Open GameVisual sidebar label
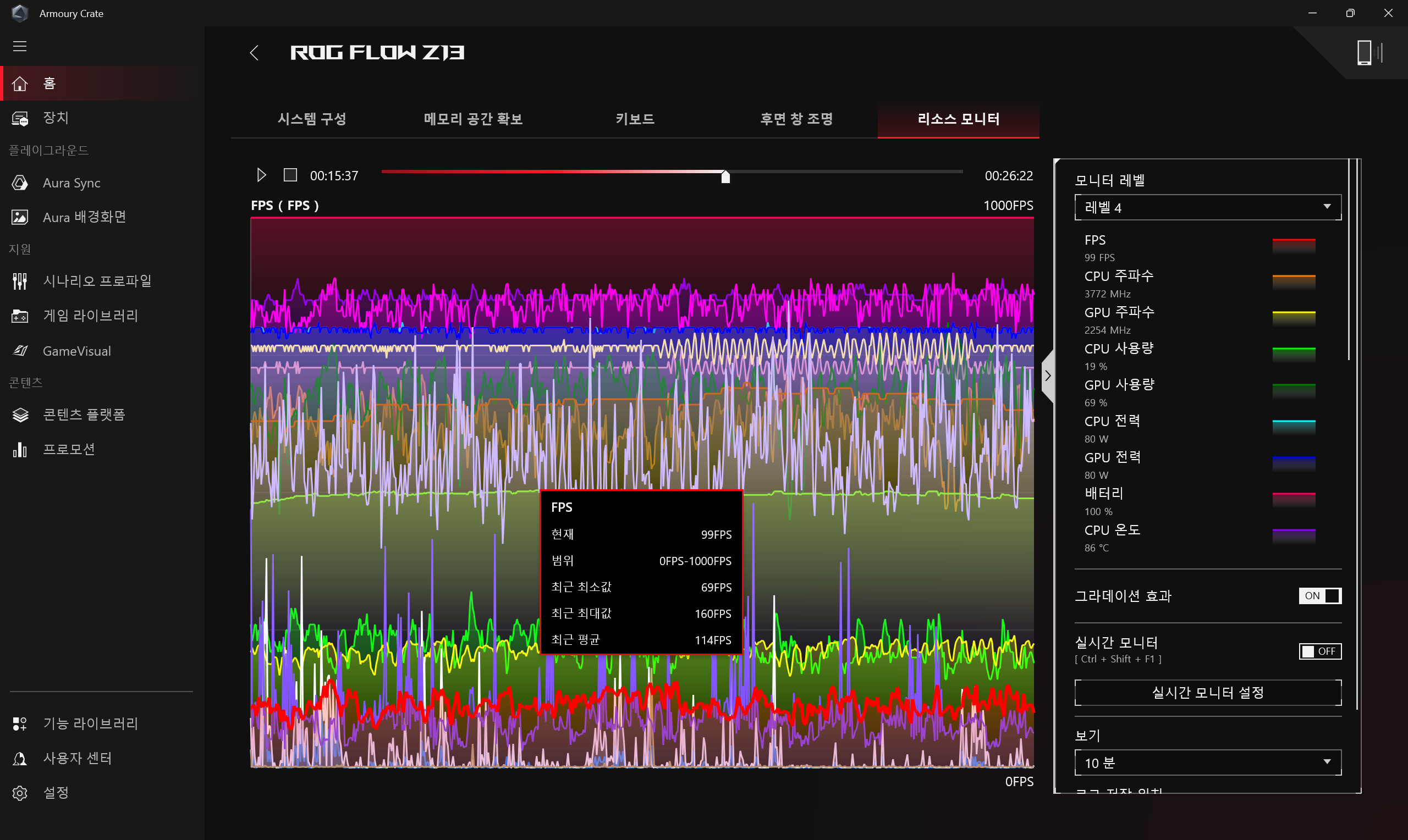1408x840 pixels. coord(76,351)
